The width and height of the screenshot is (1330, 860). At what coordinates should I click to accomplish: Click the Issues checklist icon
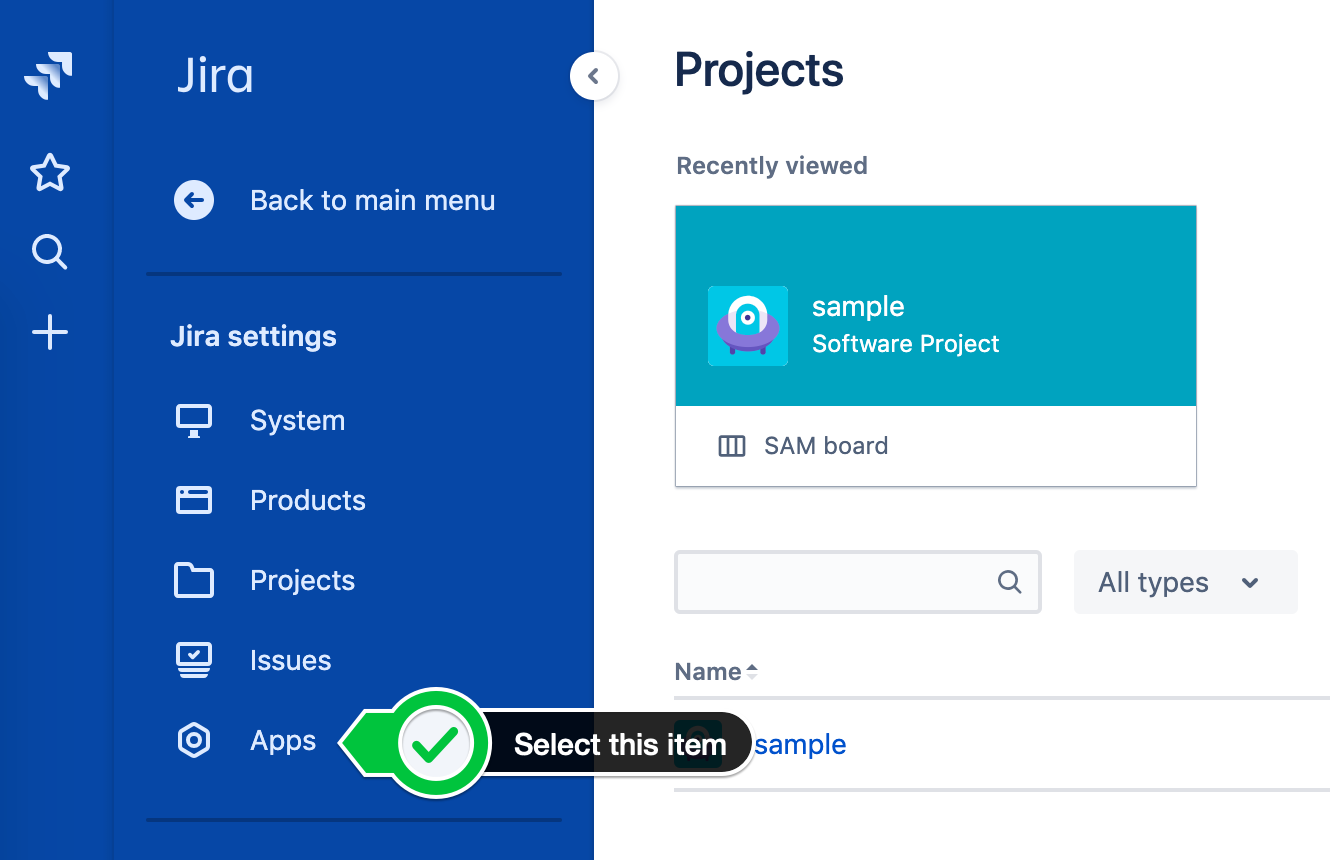pos(194,660)
